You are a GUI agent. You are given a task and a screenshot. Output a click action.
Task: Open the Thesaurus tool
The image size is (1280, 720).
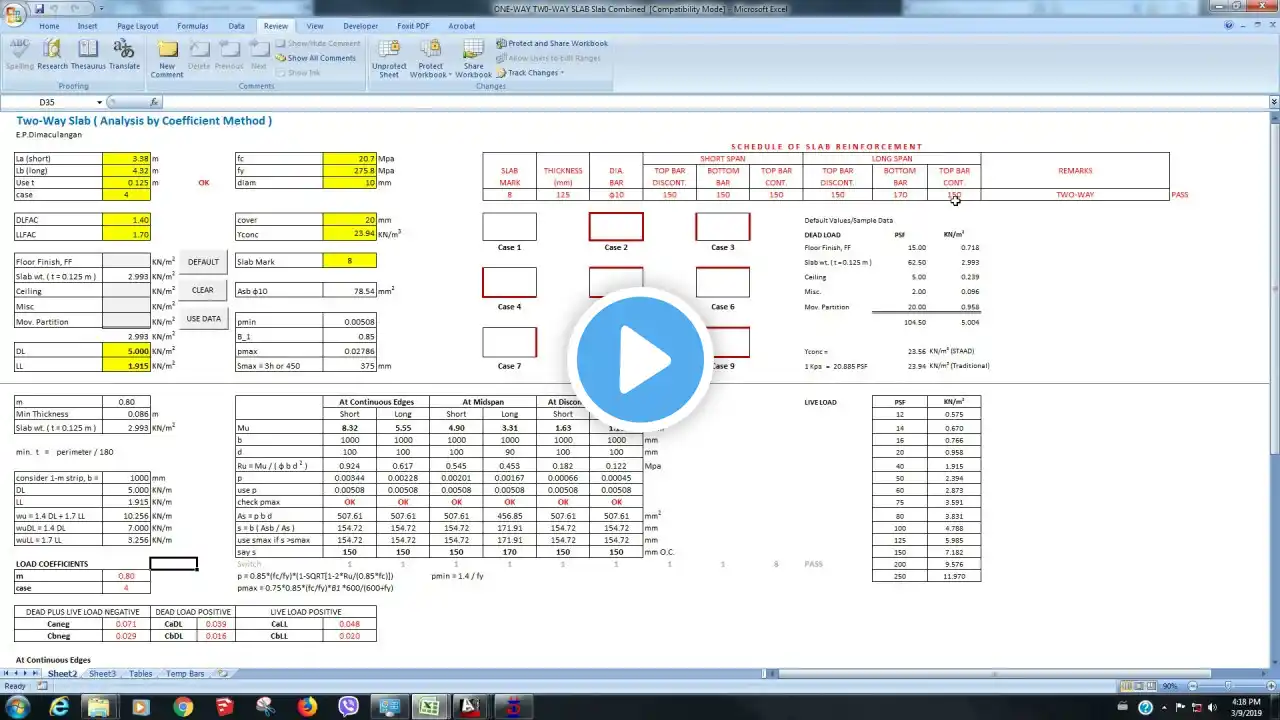click(88, 55)
